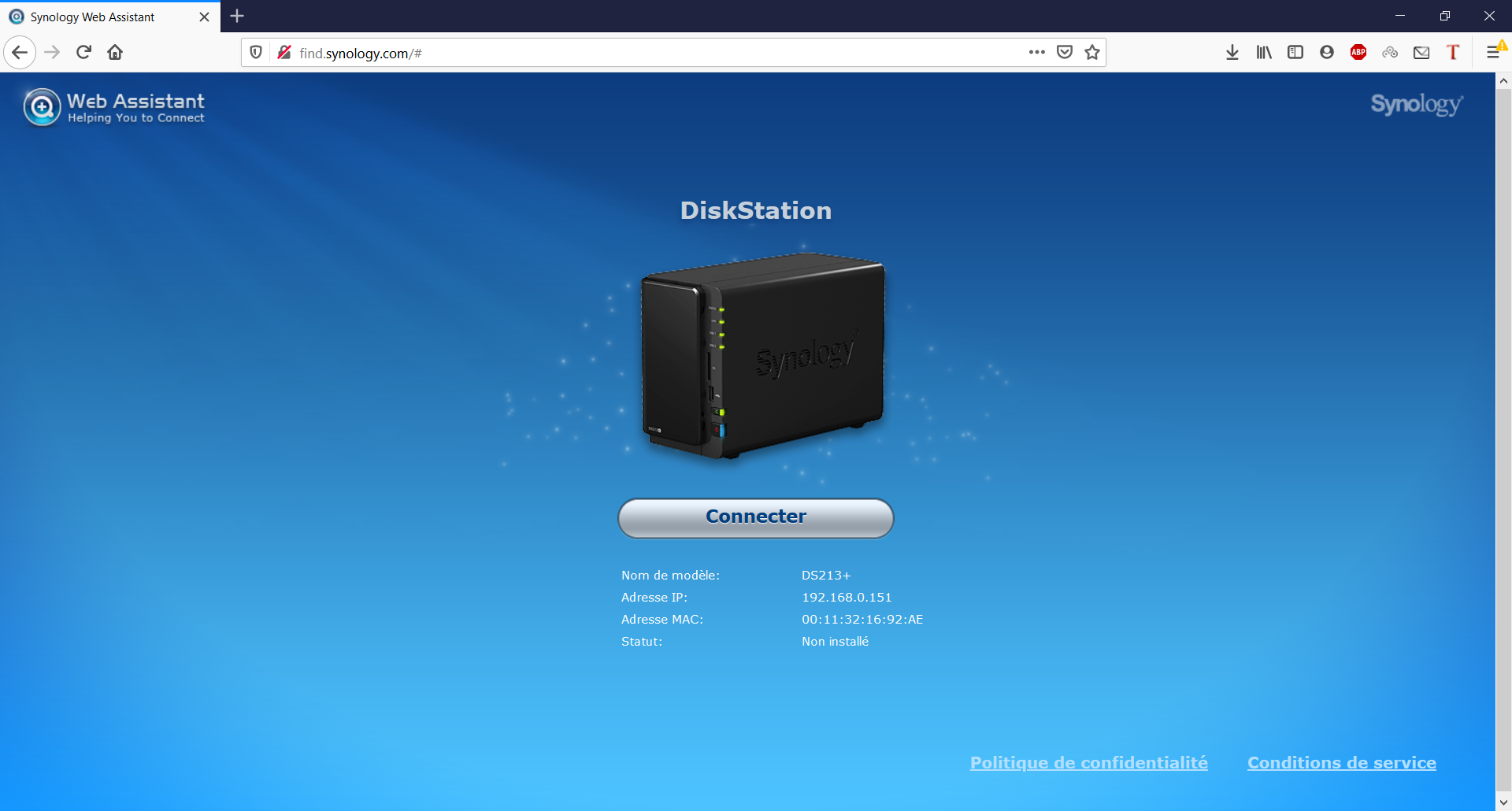The height and width of the screenshot is (811, 1512).
Task: Click the insecure connection padlock icon
Action: point(284,52)
